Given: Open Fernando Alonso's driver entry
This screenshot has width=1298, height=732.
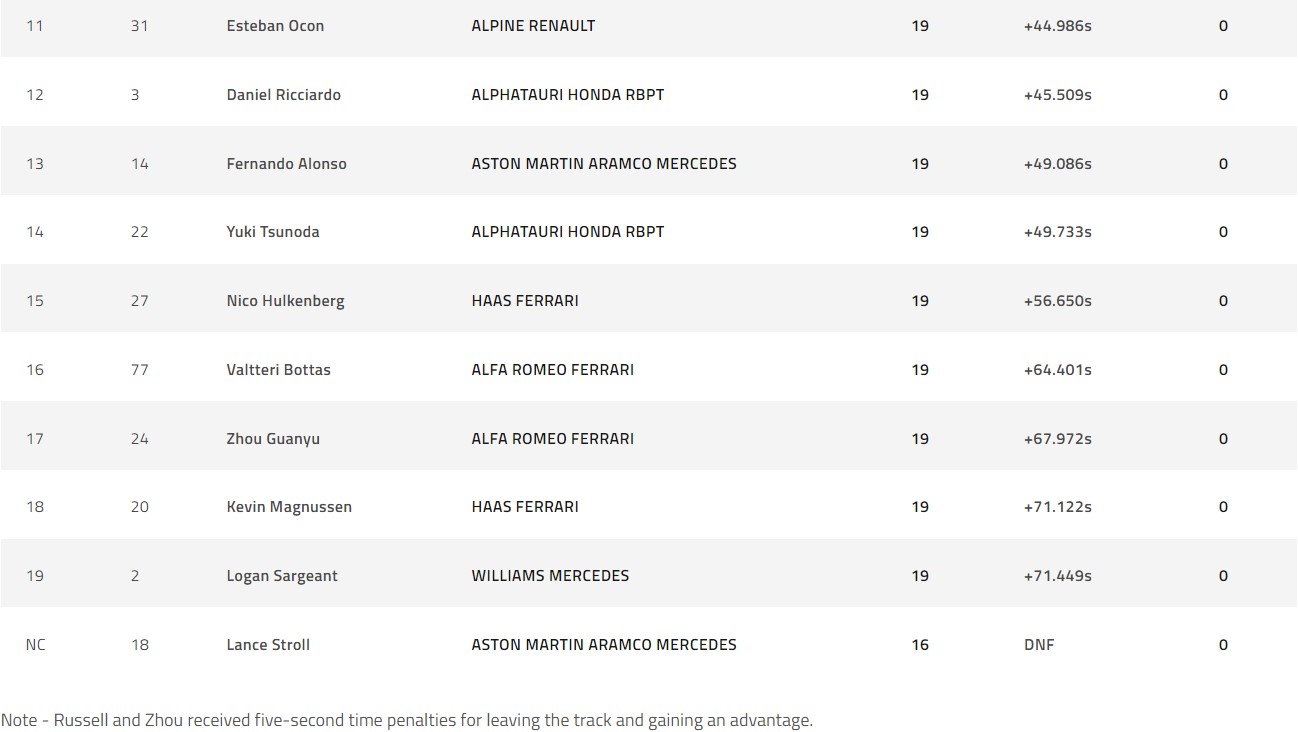Looking at the screenshot, I should click(286, 164).
